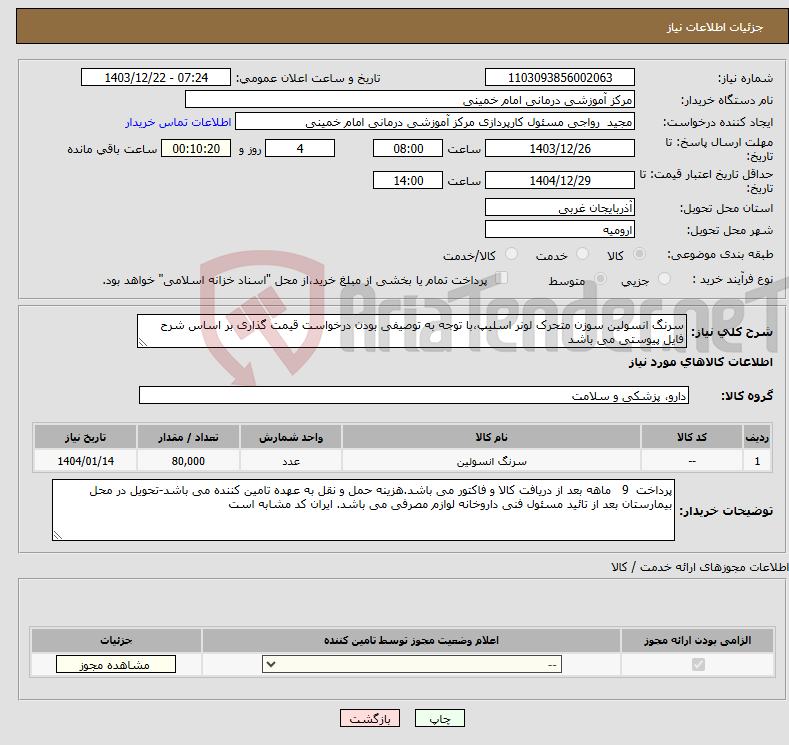Screen dimensions: 789x745
Task: Click the province field آذربایجان غربی
Action: (x=560, y=207)
